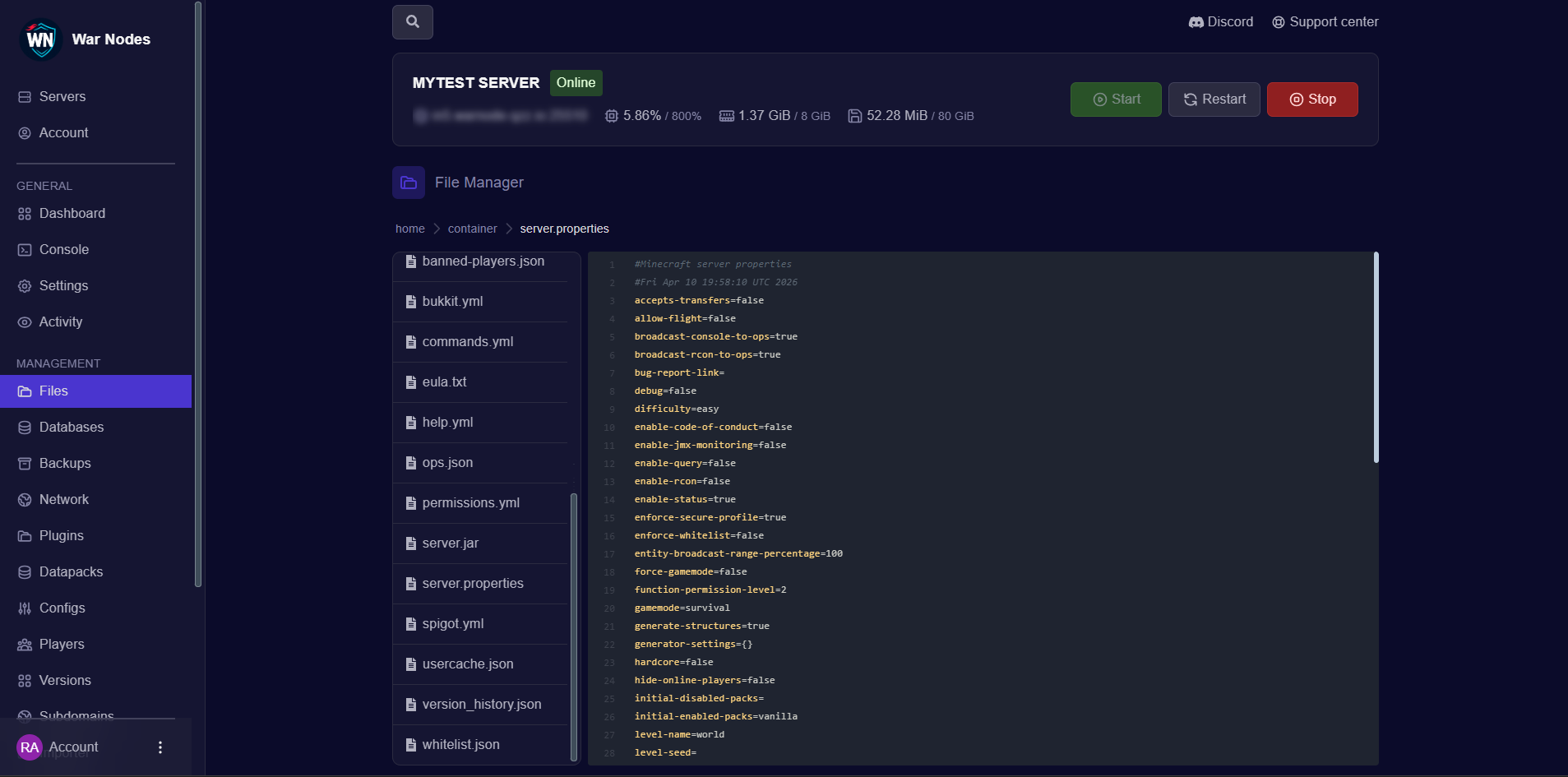Click the gamemode=survival line
Screen dimensions: 1568x777
pyautogui.click(x=682, y=608)
